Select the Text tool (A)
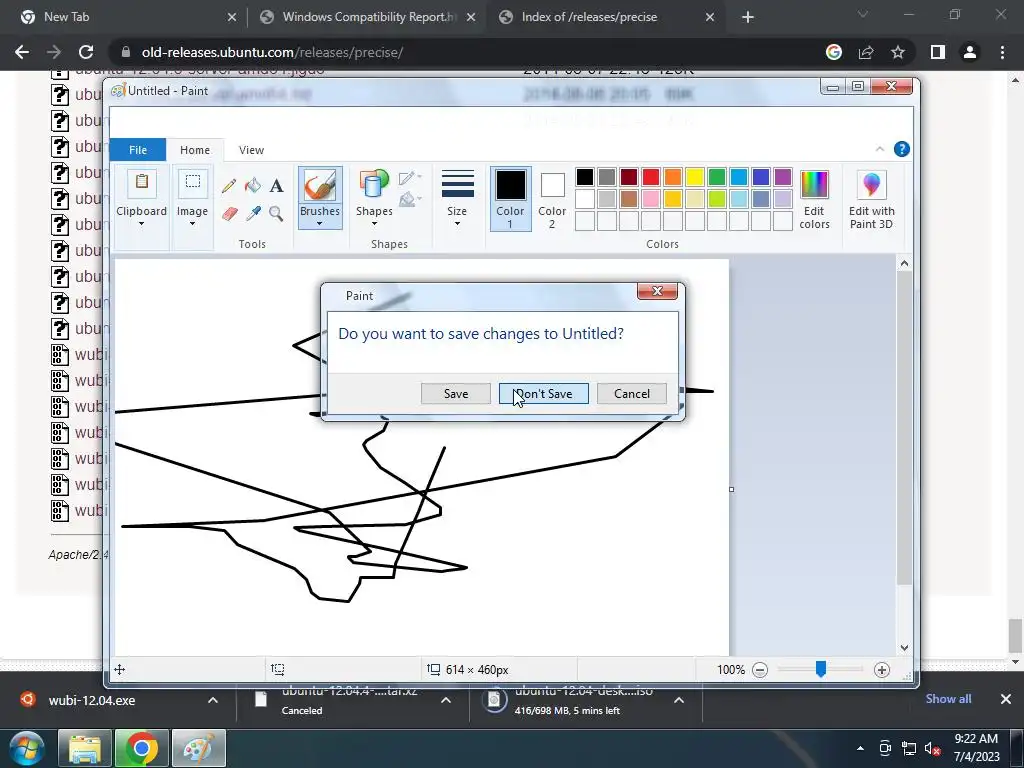This screenshot has width=1024, height=768. click(276, 186)
